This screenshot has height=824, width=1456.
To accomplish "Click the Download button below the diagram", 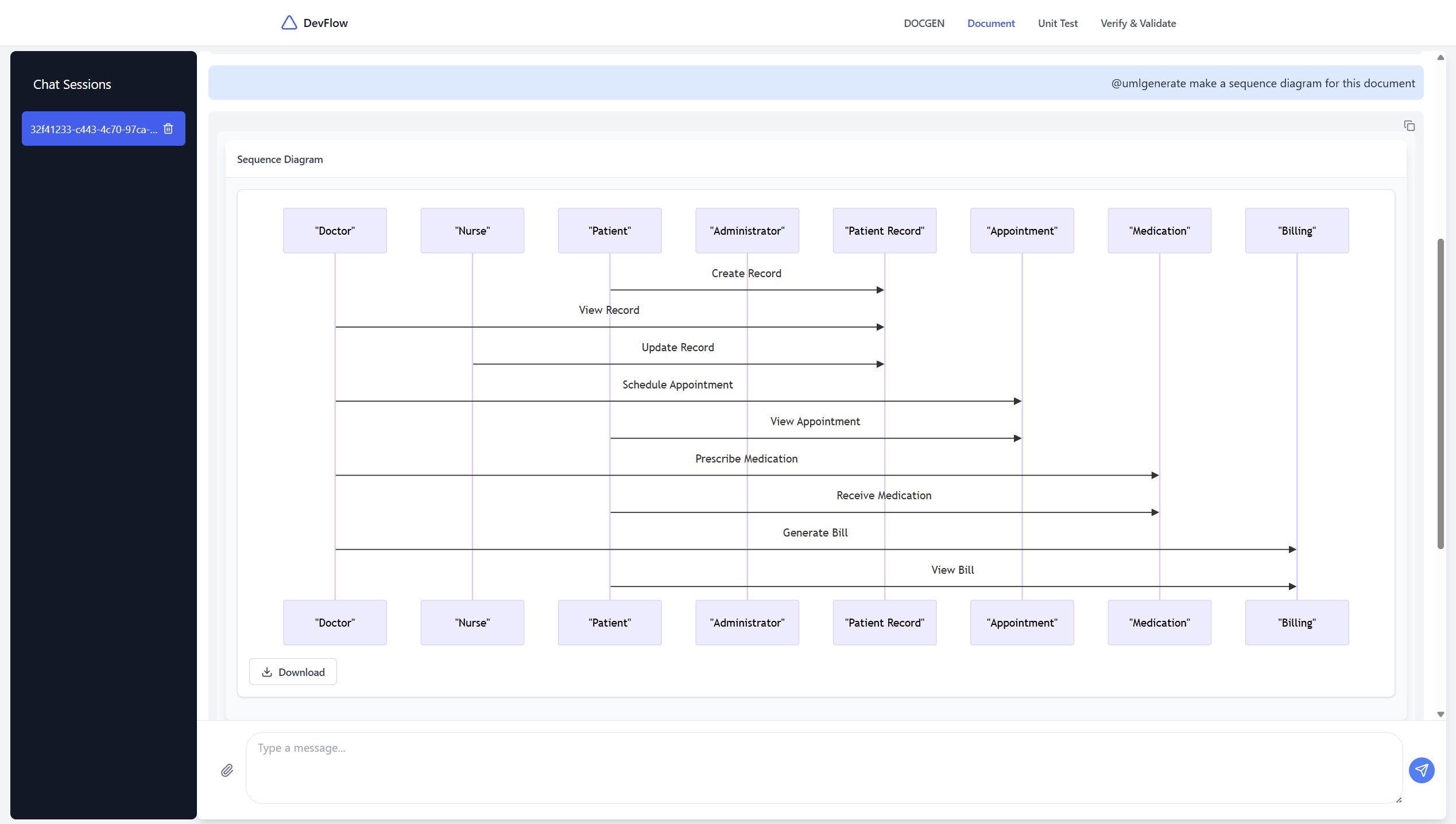I will [293, 672].
